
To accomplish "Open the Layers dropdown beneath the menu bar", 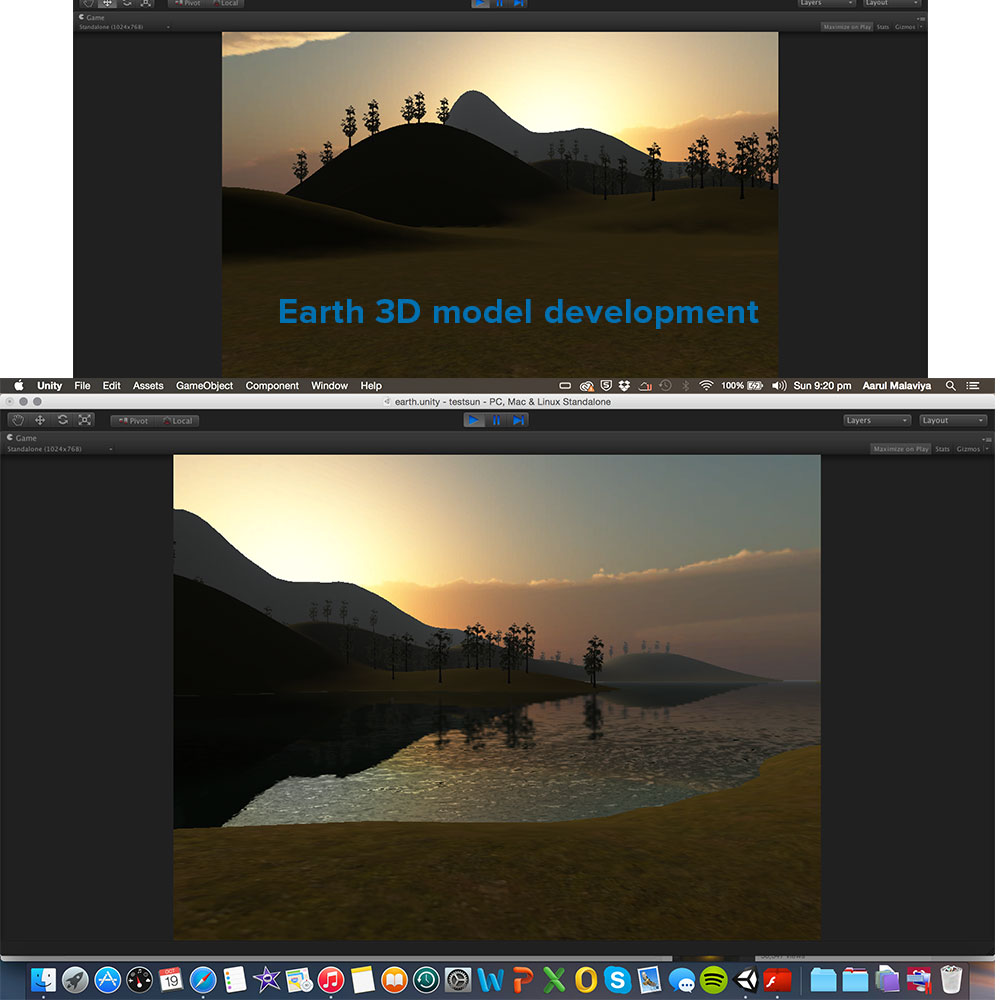I will (x=876, y=420).
